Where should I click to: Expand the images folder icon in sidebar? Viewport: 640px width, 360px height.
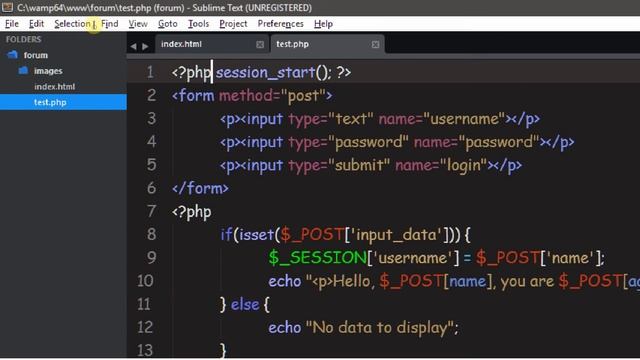pos(23,71)
